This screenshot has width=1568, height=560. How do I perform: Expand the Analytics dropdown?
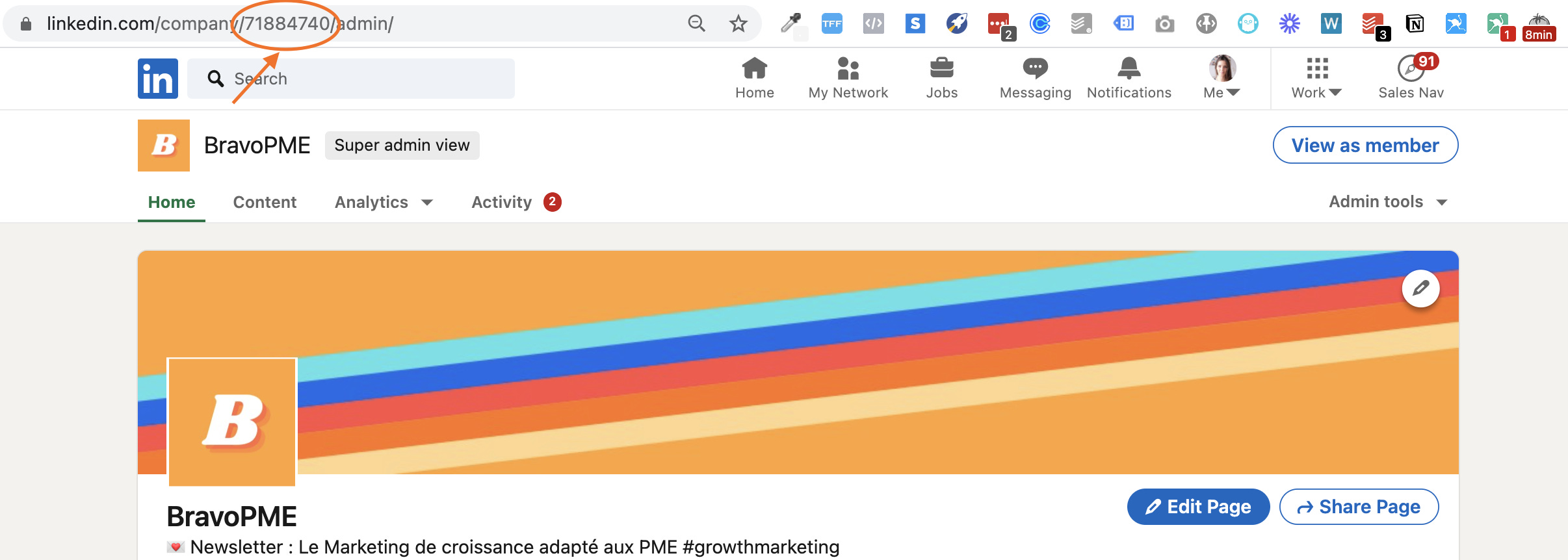click(x=384, y=202)
